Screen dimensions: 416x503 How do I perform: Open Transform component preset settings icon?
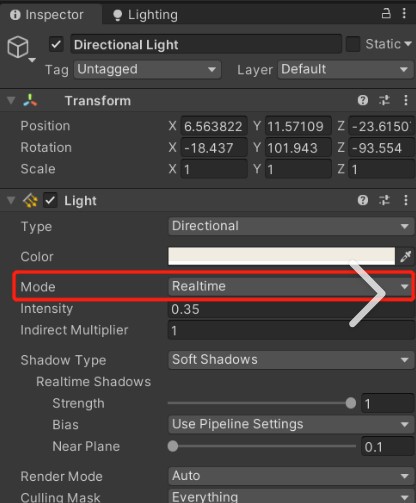coord(384,100)
